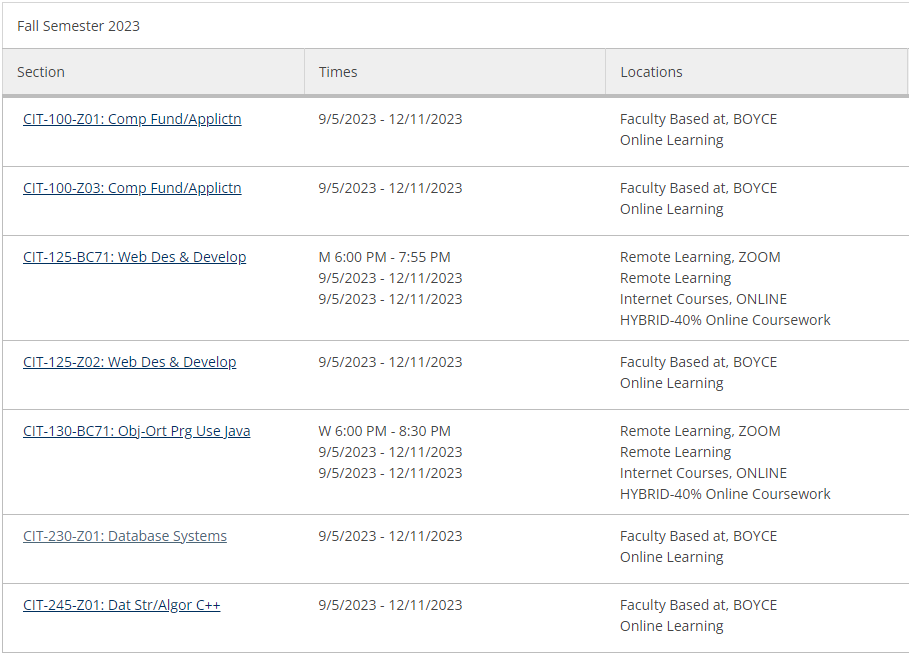The width and height of the screenshot is (909, 659).
Task: Open CIT-100-Z03 Comp Fund/Applictn section link
Action: 132,188
